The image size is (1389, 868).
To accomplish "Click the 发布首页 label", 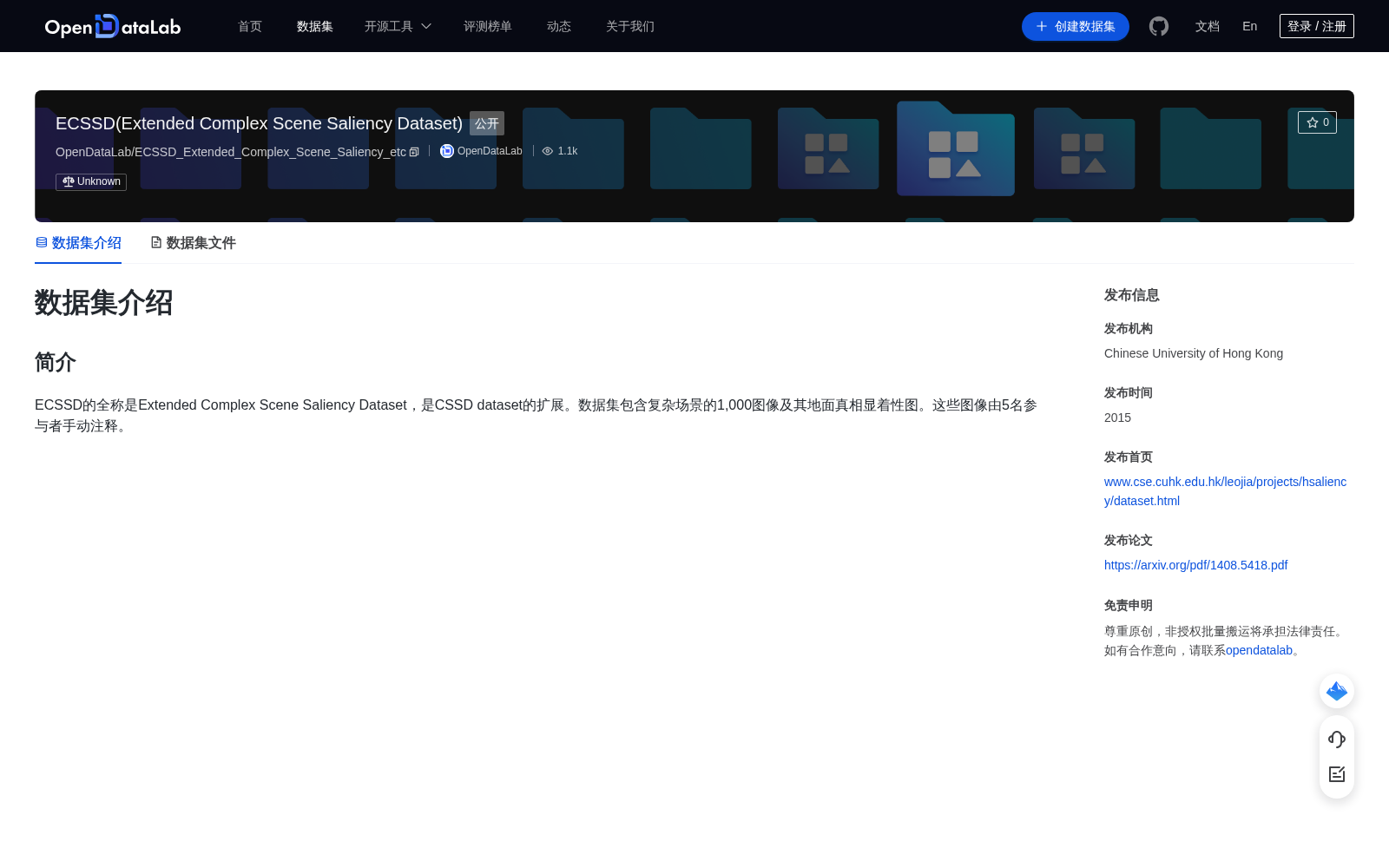I will tap(1129, 457).
